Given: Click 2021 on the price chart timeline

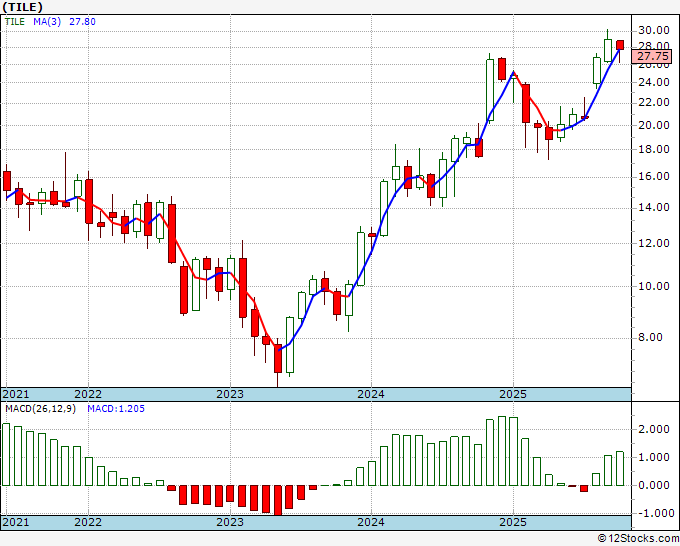Looking at the screenshot, I should [16, 394].
